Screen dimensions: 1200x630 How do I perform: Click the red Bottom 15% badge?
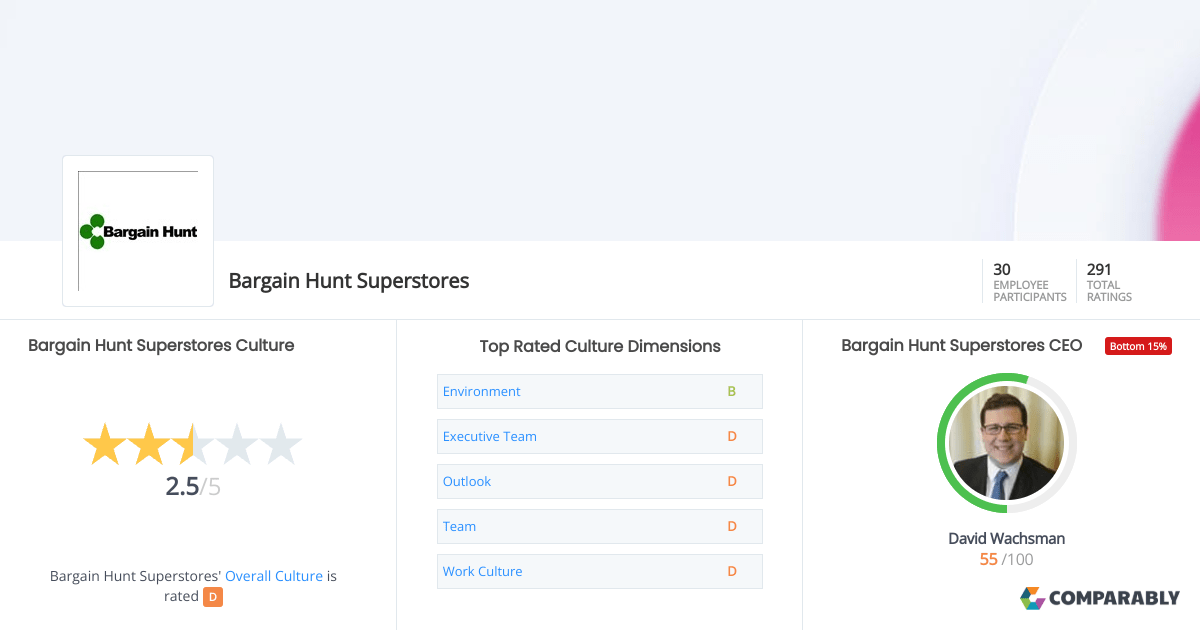click(1138, 345)
